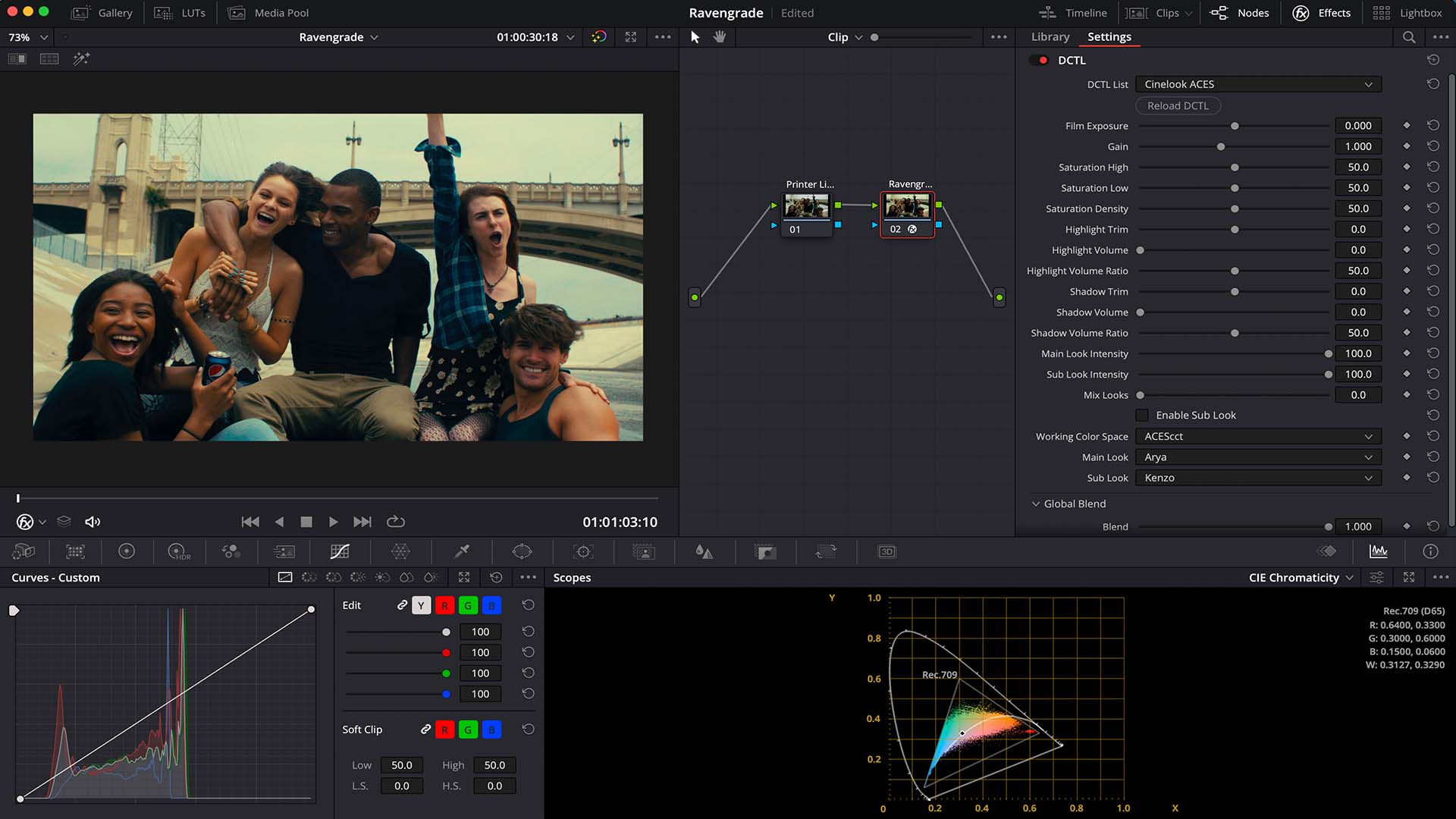Select the Qualifier eyedropper tool

coord(462,551)
